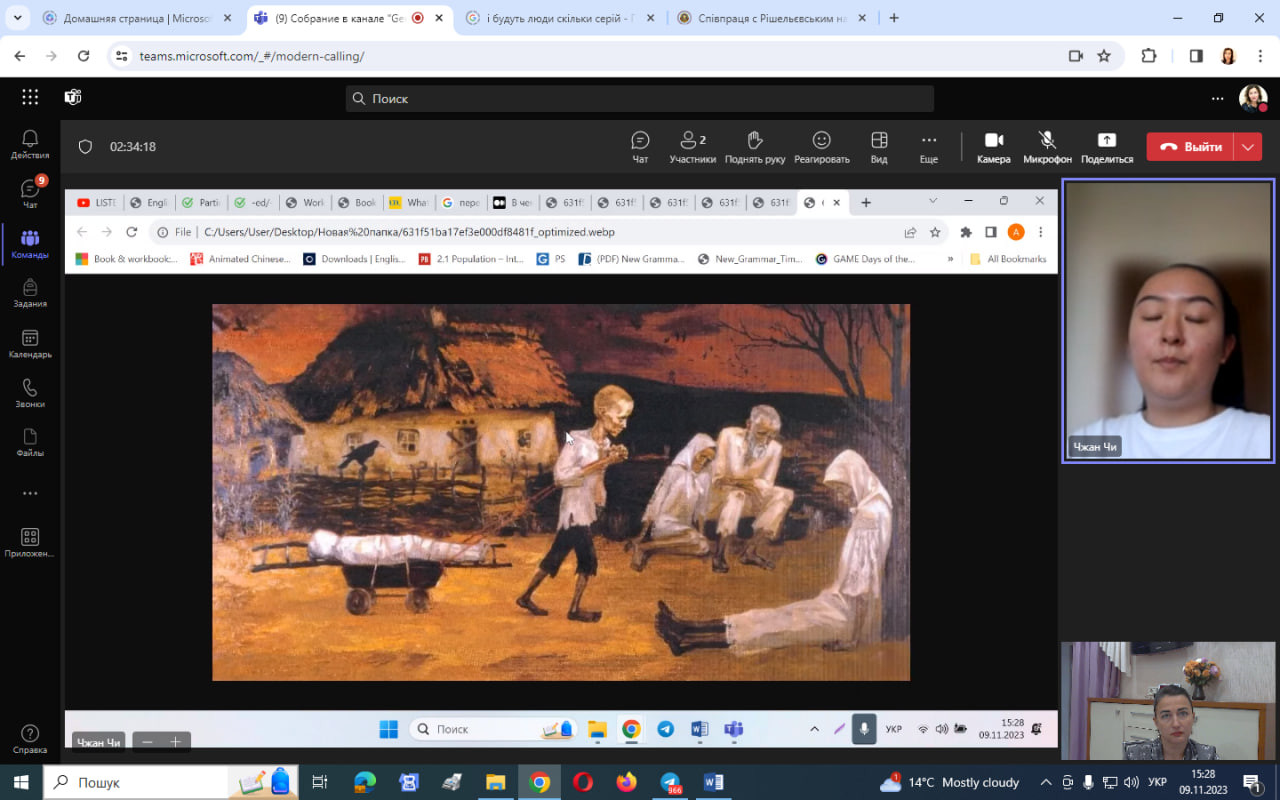Reload the Teams page

pos(84,56)
